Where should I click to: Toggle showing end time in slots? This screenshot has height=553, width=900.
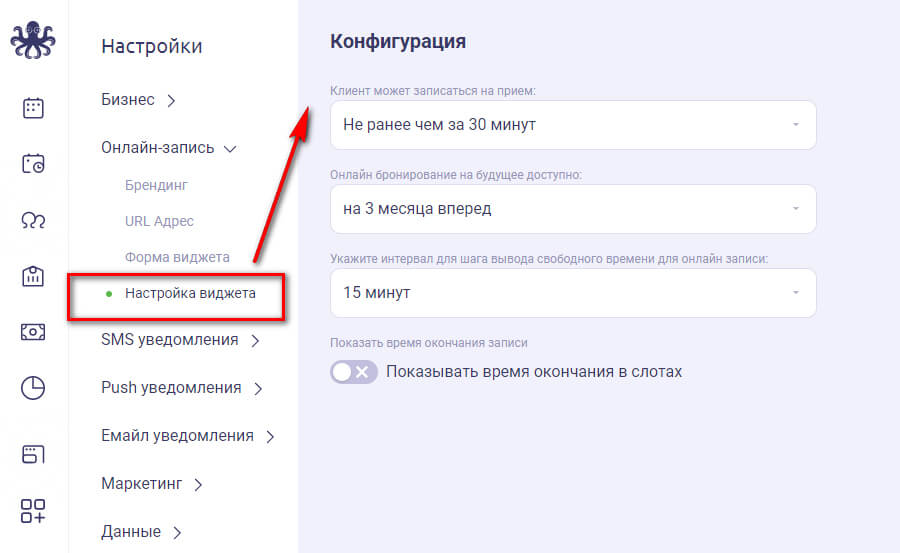[354, 372]
